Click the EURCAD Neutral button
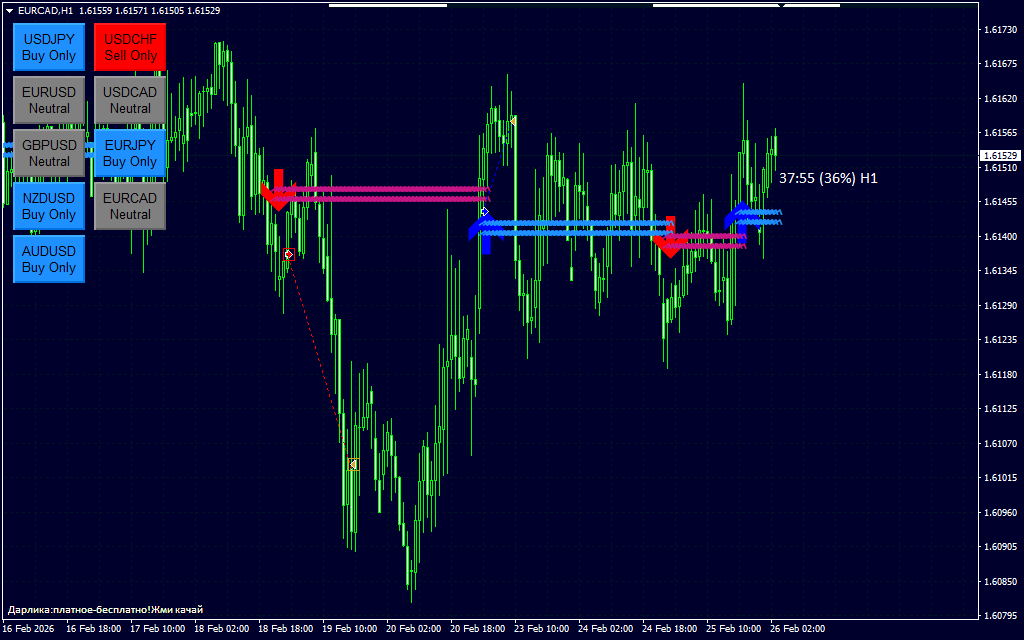 [130, 206]
